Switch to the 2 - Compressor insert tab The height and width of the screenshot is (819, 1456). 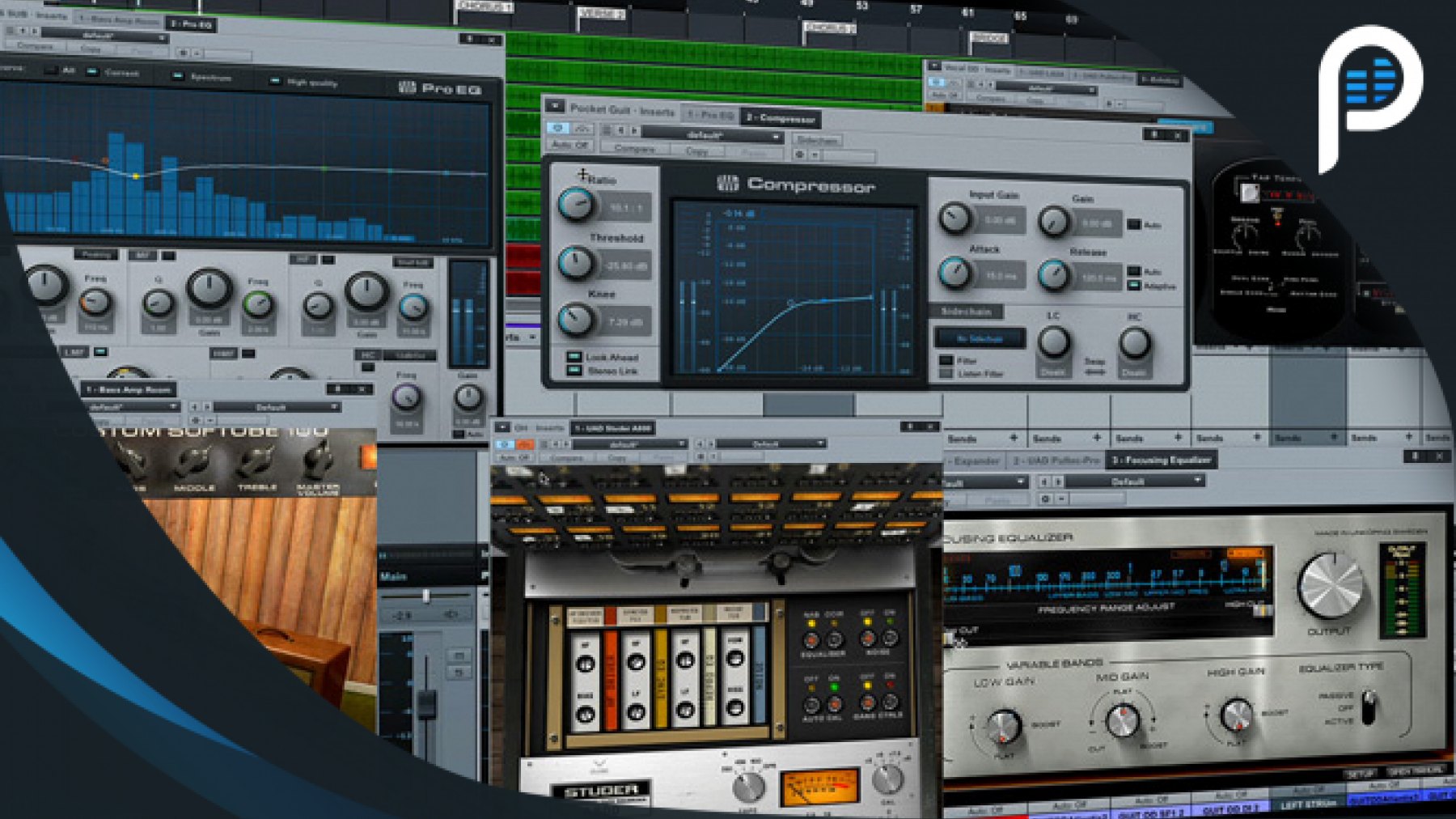[781, 118]
